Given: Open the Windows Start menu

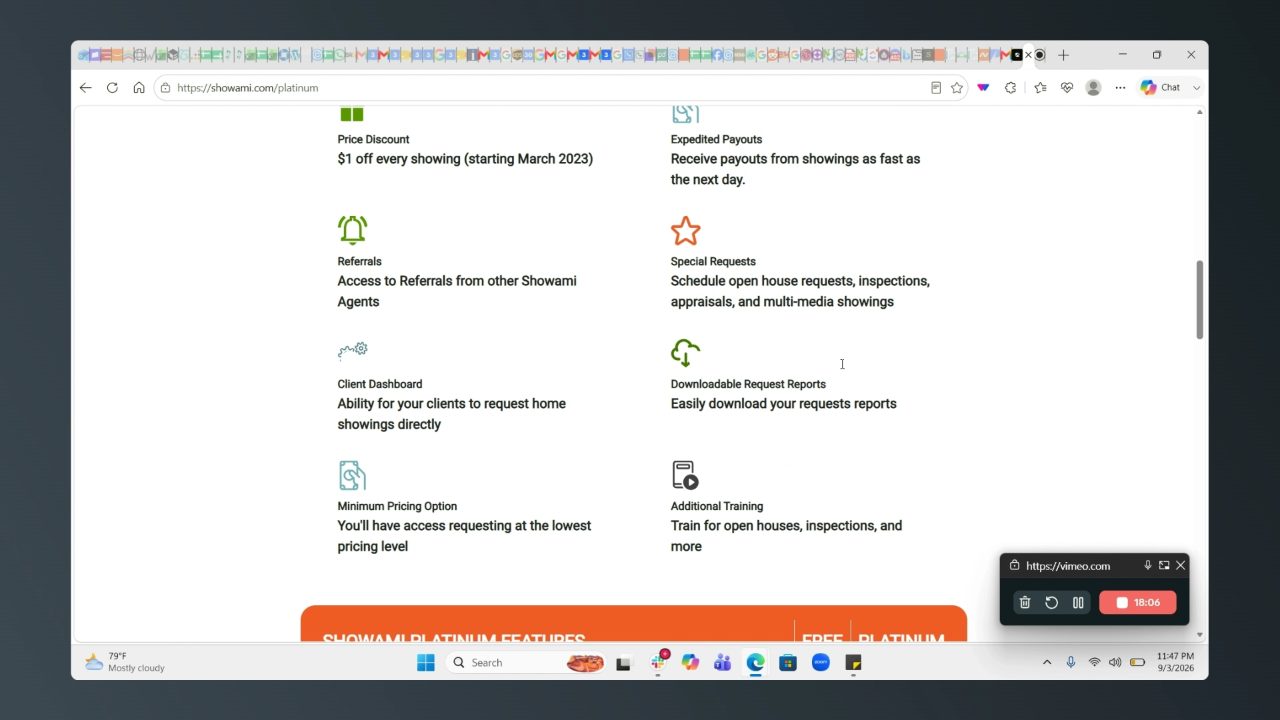Looking at the screenshot, I should tap(426, 662).
